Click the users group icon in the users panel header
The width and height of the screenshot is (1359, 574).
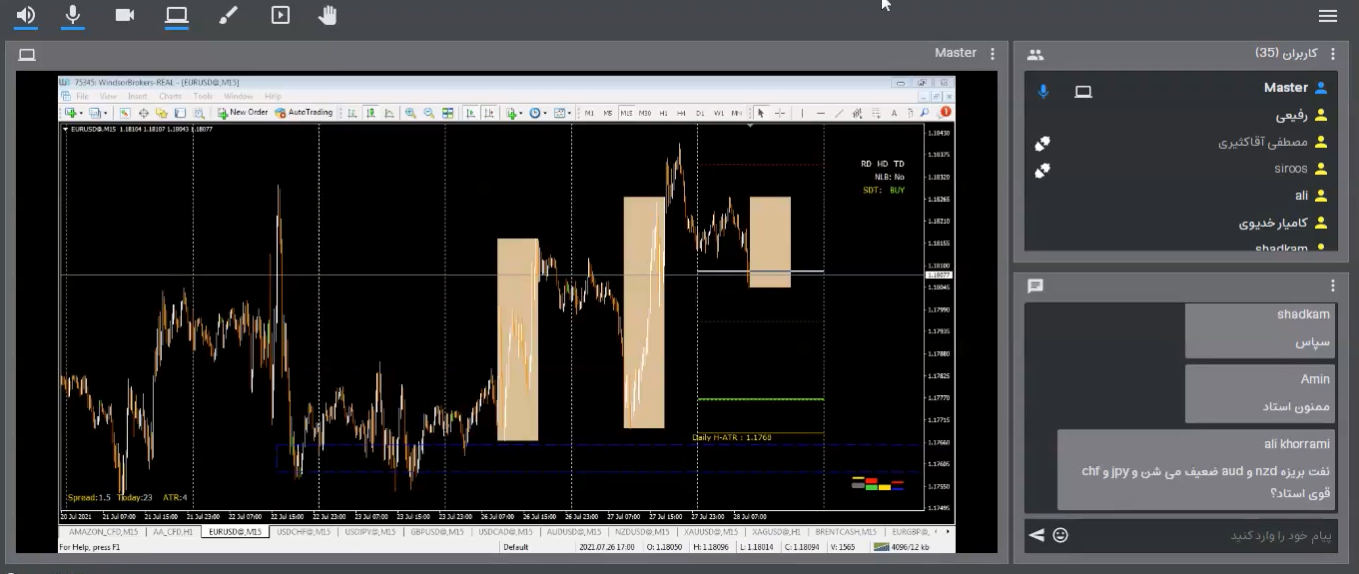point(1035,54)
